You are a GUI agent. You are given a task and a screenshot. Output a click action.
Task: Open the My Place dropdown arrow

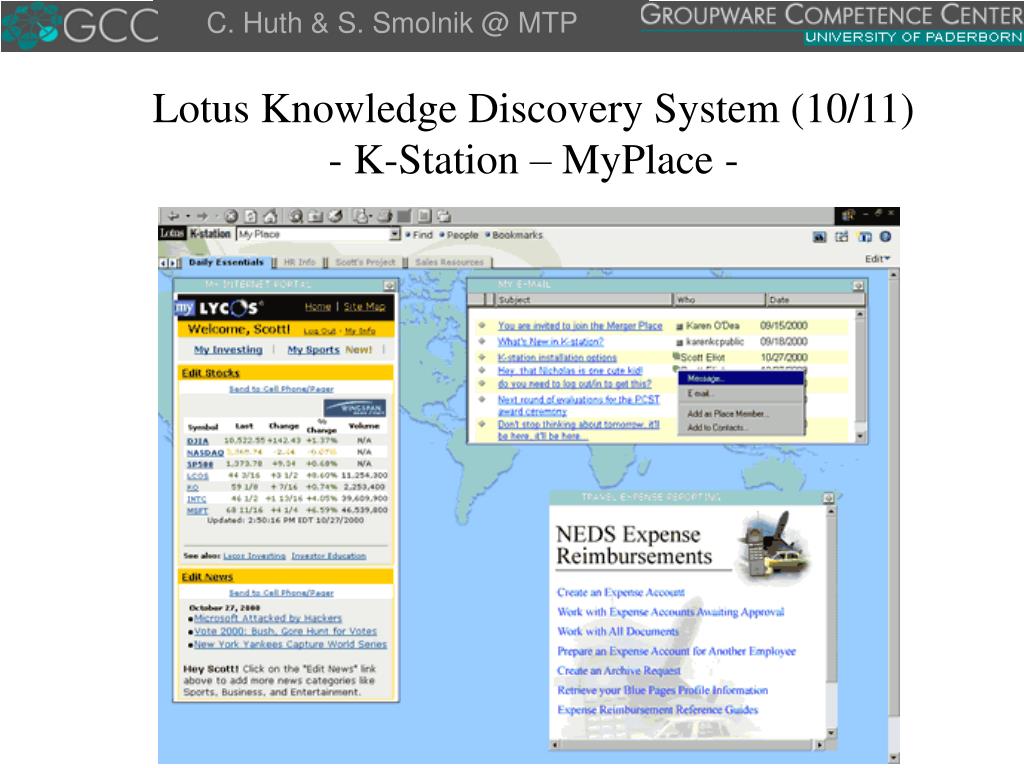[x=394, y=234]
